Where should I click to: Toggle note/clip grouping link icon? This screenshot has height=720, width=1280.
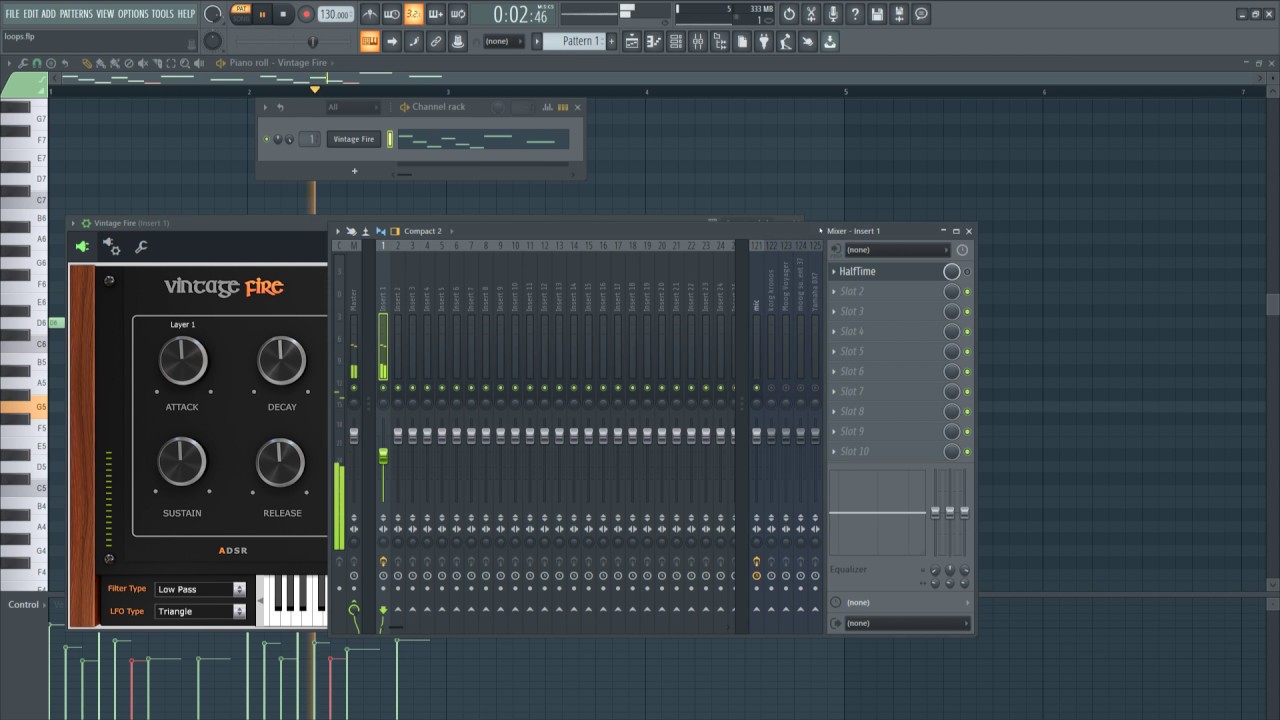(436, 41)
